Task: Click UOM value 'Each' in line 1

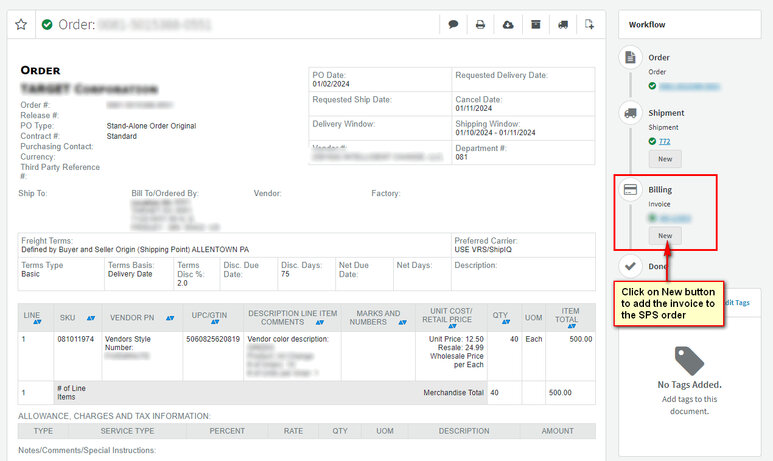Action: tap(533, 339)
